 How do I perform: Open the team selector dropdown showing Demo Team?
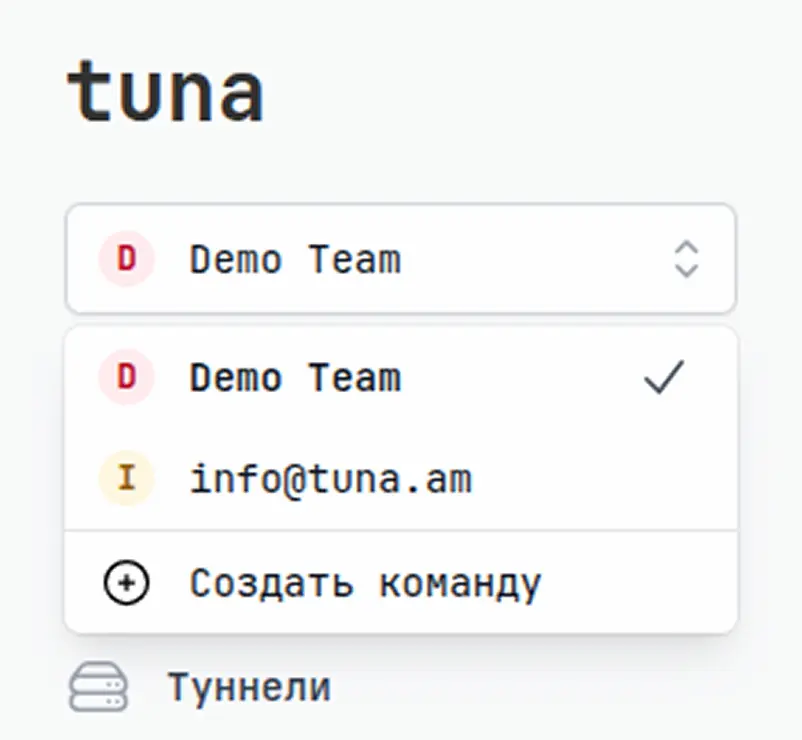click(400, 260)
